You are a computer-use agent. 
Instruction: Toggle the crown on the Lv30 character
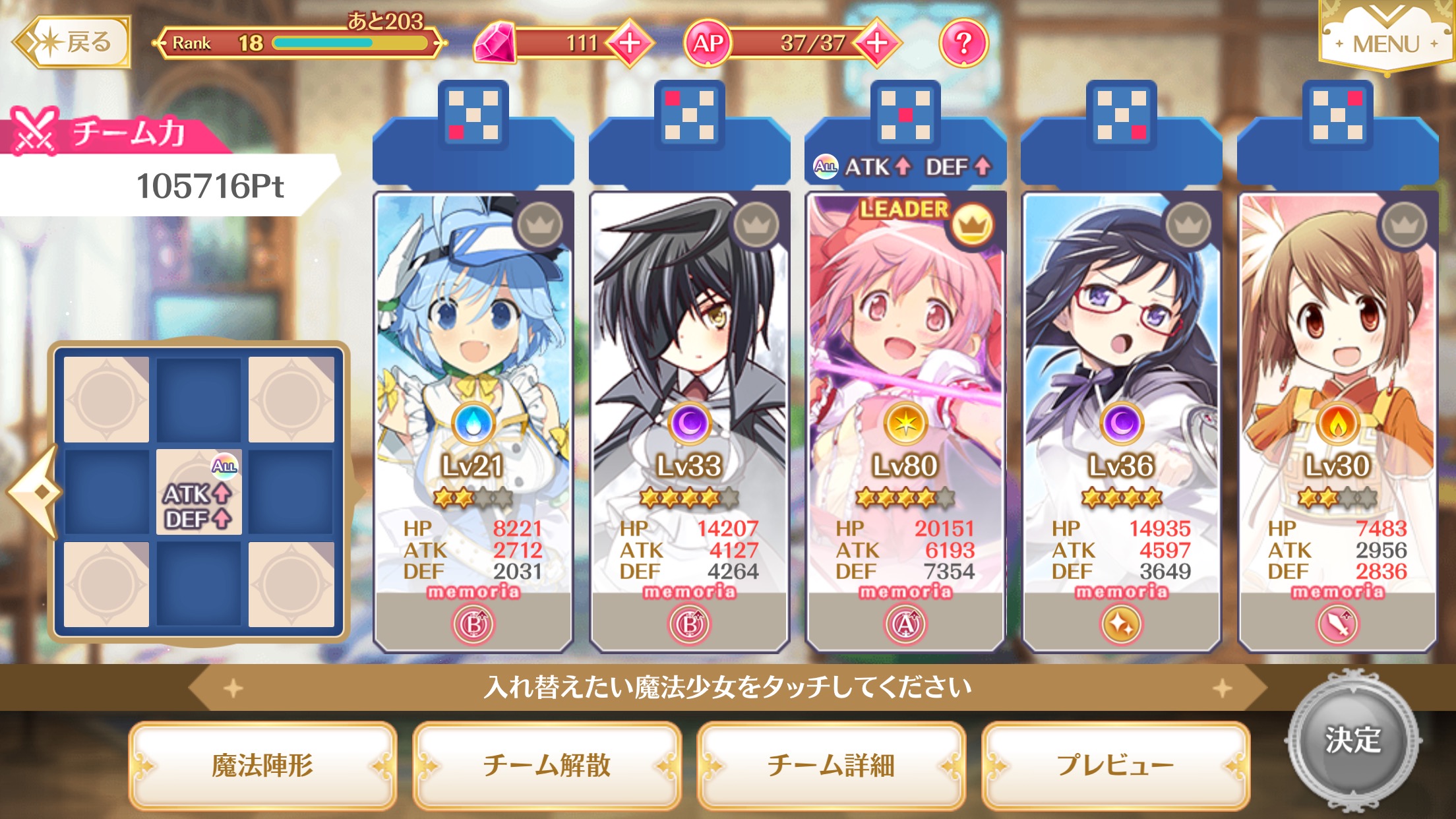point(1405,225)
